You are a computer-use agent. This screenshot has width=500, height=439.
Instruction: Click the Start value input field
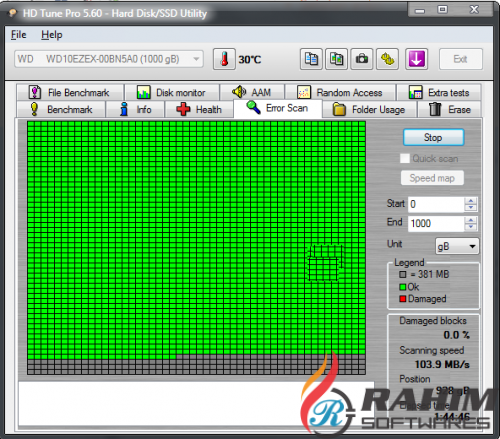tap(436, 204)
